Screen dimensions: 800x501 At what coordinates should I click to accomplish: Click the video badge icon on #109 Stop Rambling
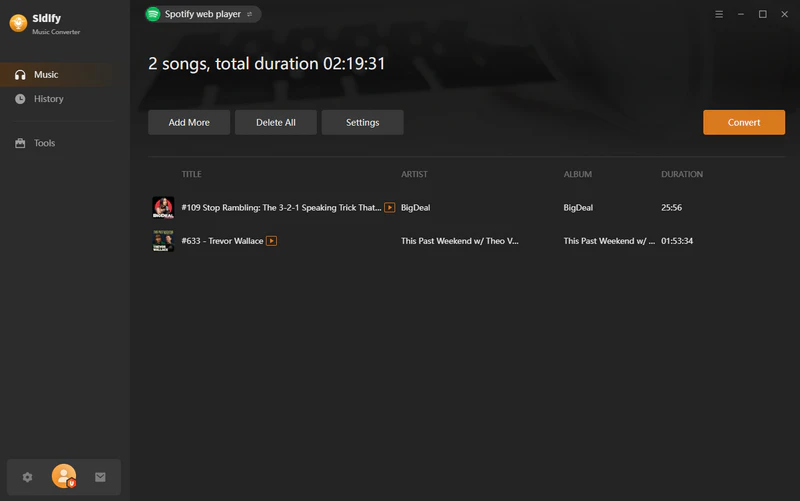(x=390, y=208)
